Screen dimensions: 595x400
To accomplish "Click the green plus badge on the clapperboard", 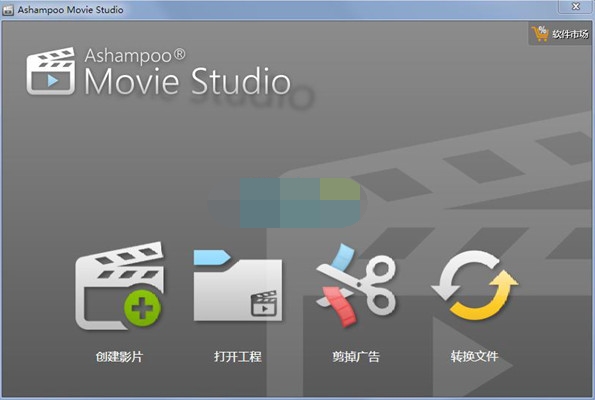I will 142,308.
